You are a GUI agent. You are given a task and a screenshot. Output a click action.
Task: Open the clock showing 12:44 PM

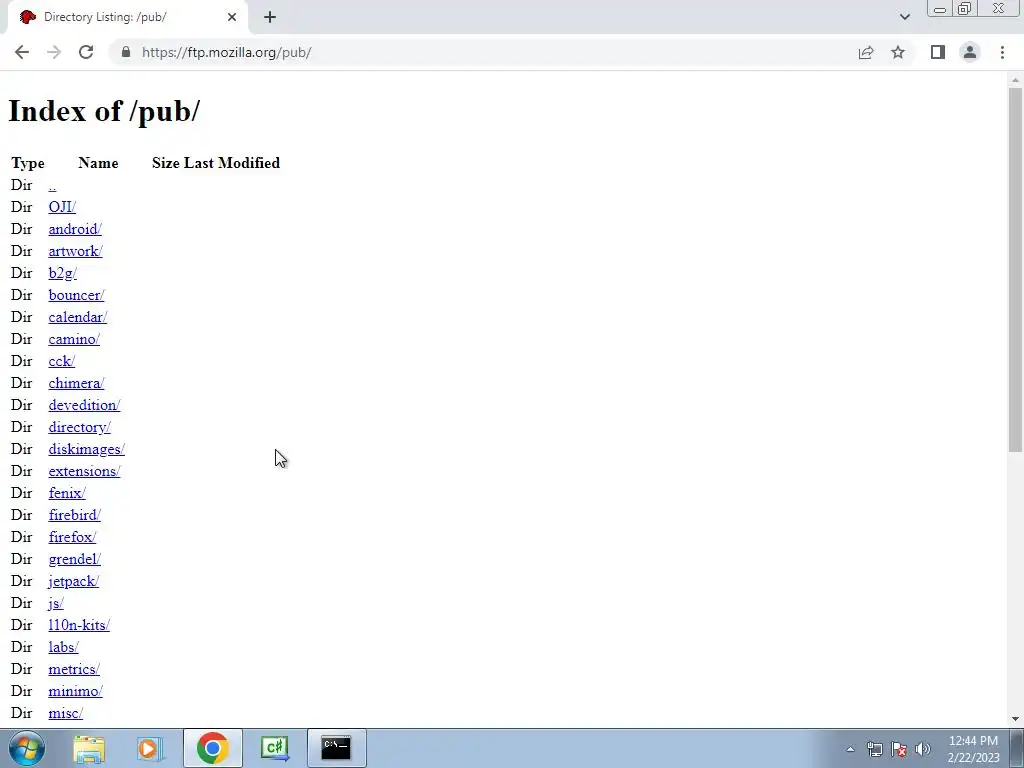(973, 749)
